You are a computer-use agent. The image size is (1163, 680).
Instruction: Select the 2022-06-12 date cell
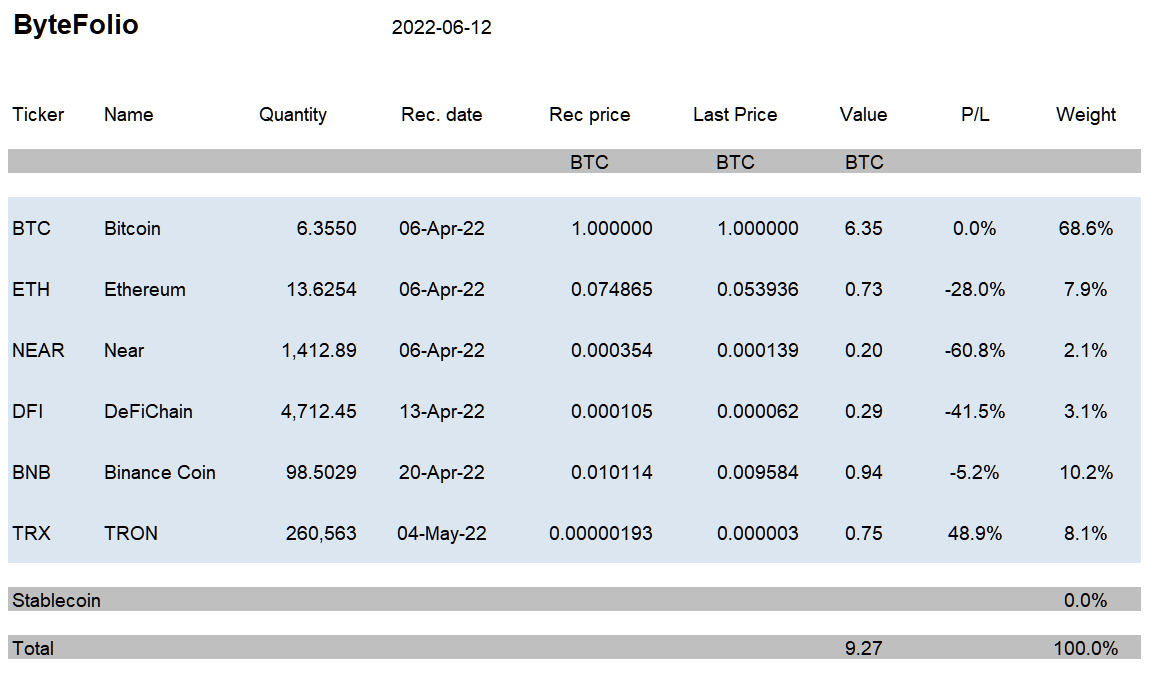point(441,27)
